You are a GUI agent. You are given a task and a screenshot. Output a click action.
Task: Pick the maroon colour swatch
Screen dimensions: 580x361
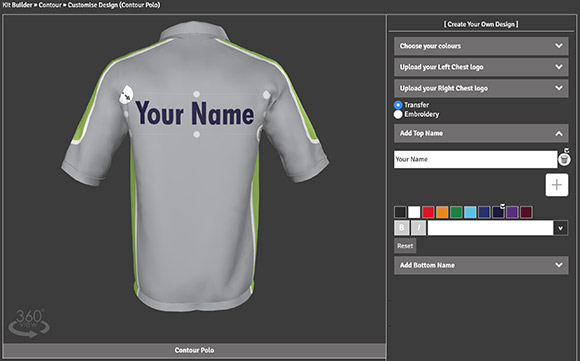526,212
